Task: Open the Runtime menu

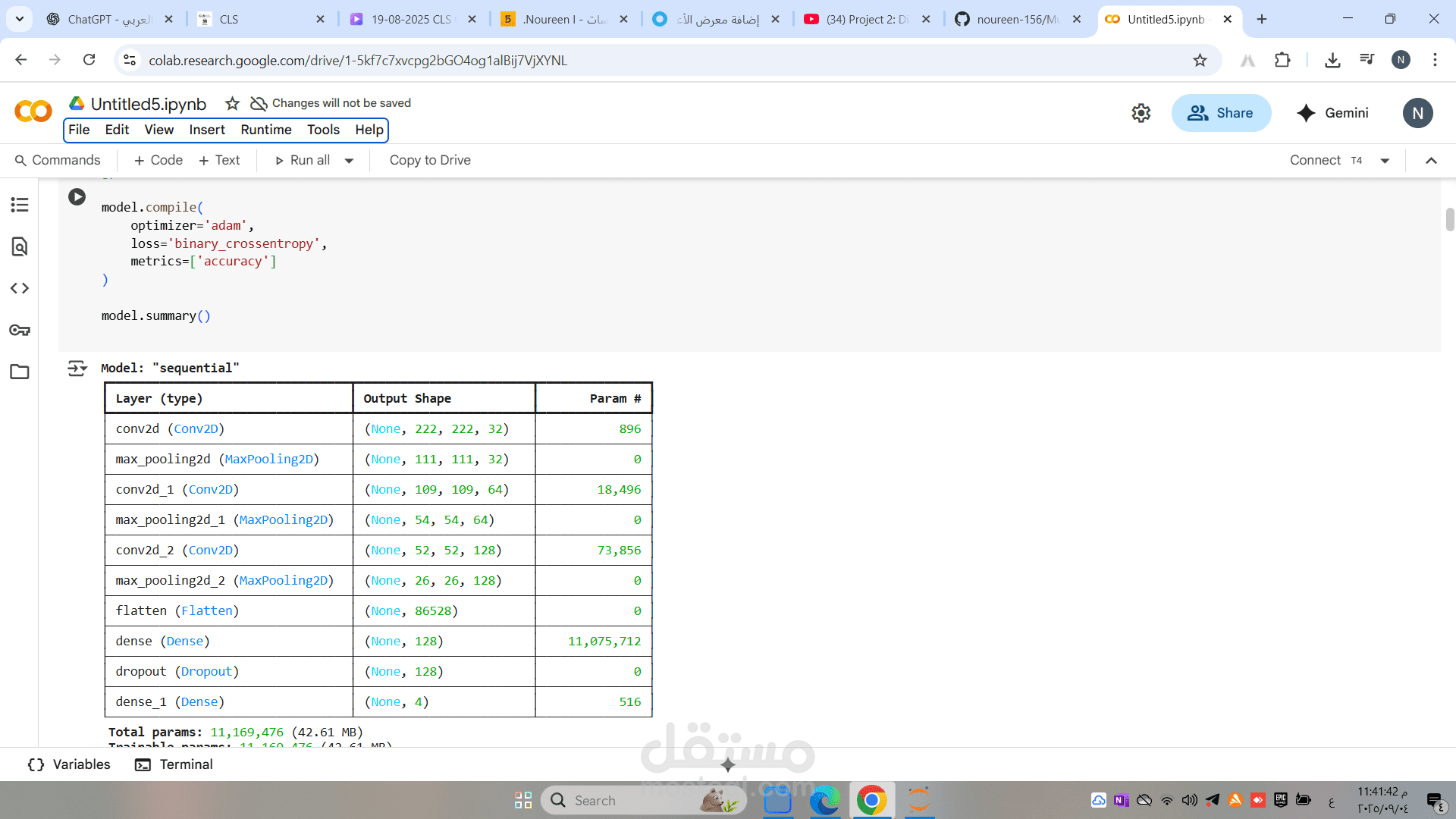Action: [265, 130]
